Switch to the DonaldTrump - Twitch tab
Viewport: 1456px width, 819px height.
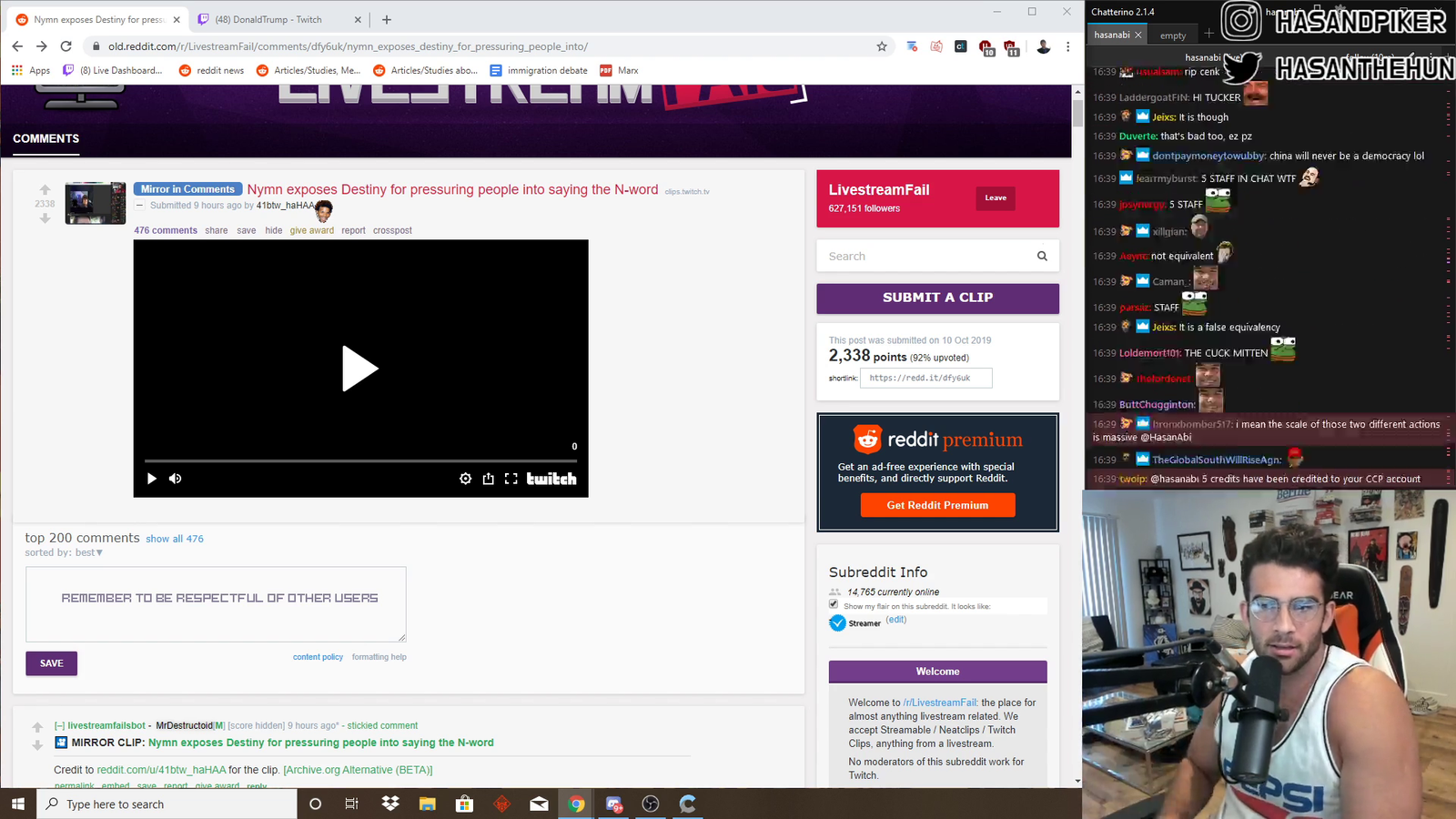[x=280, y=19]
